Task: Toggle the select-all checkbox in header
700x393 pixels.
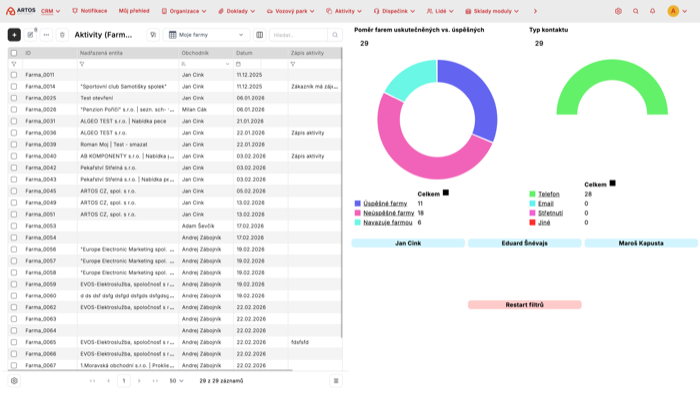Action: pyautogui.click(x=14, y=53)
